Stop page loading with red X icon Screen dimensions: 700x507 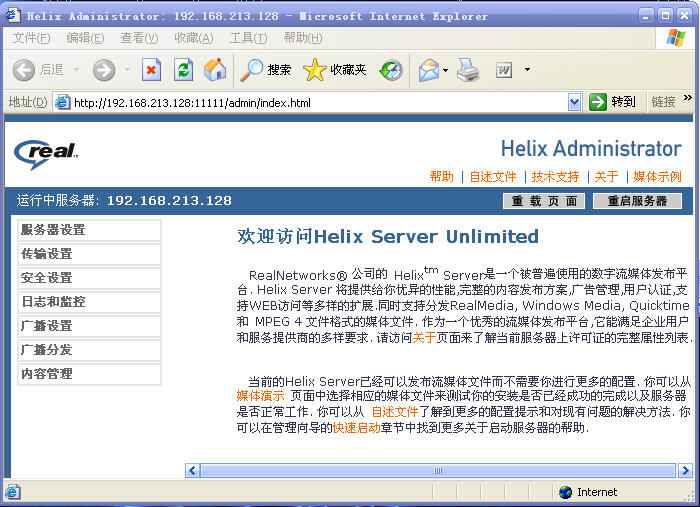coord(151,70)
